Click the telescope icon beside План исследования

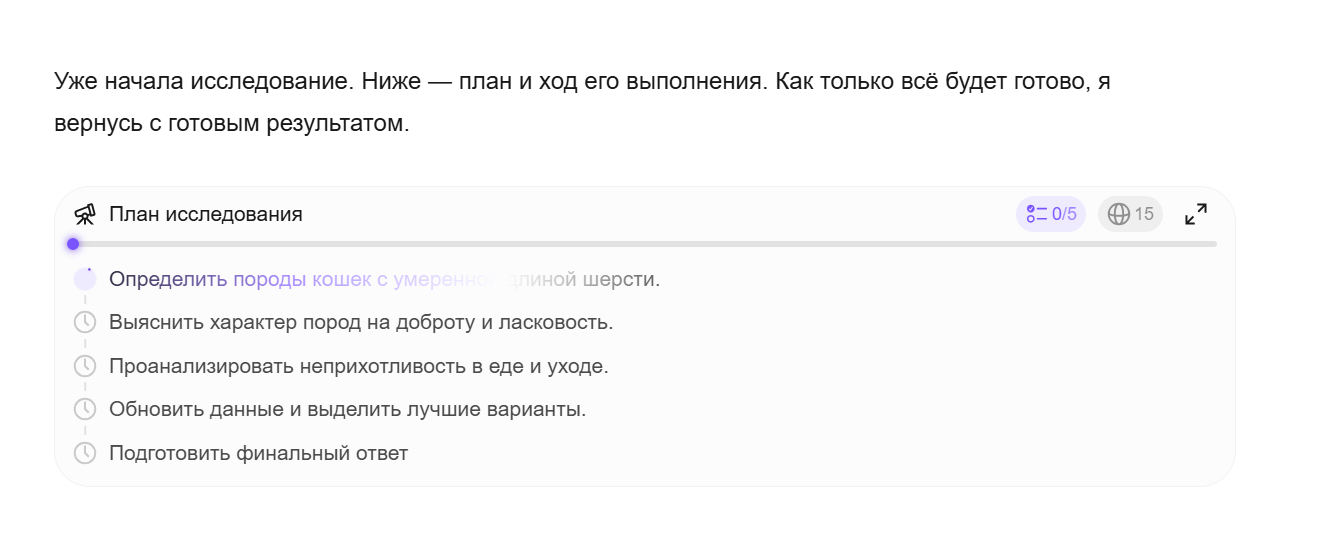click(85, 215)
